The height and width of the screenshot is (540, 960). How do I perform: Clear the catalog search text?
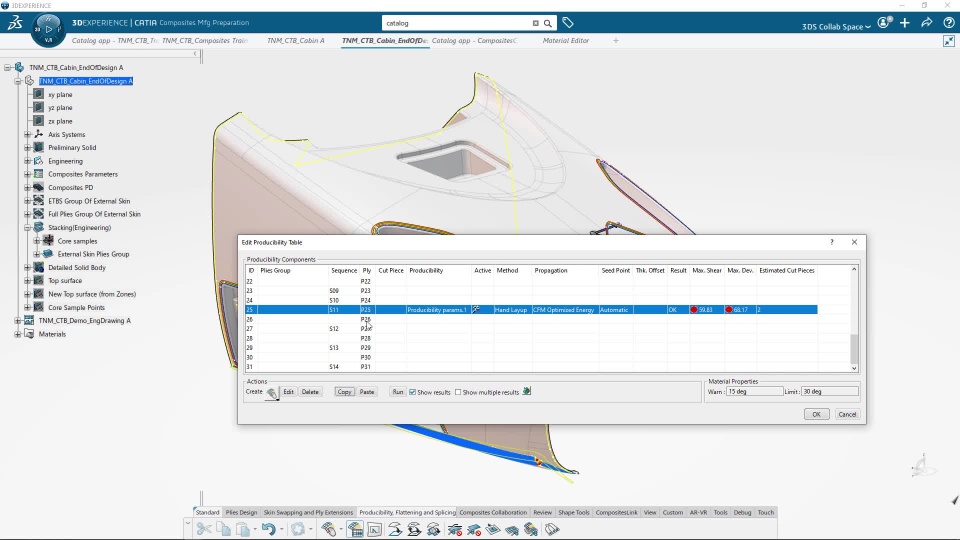click(x=535, y=23)
